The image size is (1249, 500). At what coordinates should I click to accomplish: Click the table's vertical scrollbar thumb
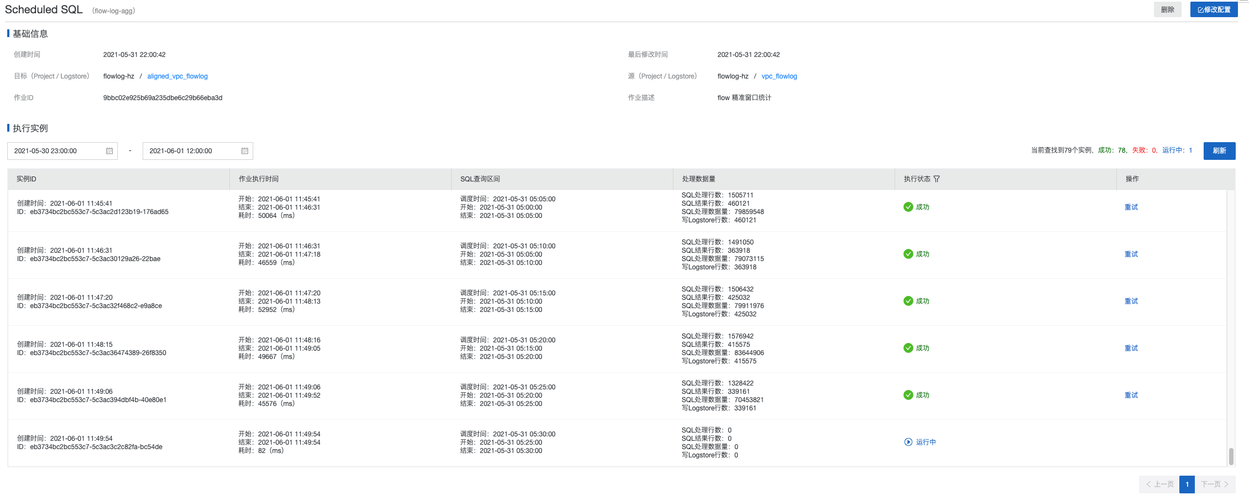click(1231, 456)
